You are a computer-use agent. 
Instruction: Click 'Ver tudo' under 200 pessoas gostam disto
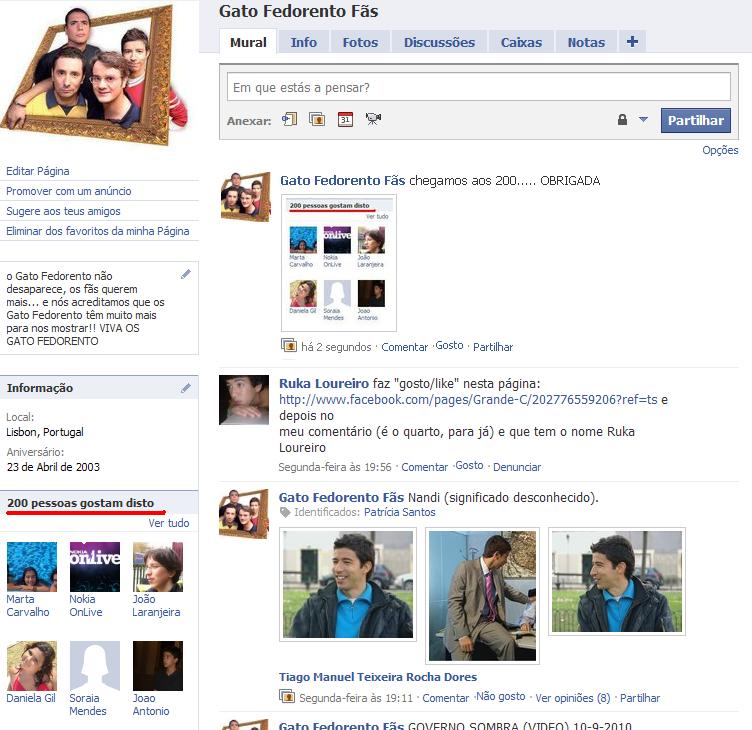[169, 523]
